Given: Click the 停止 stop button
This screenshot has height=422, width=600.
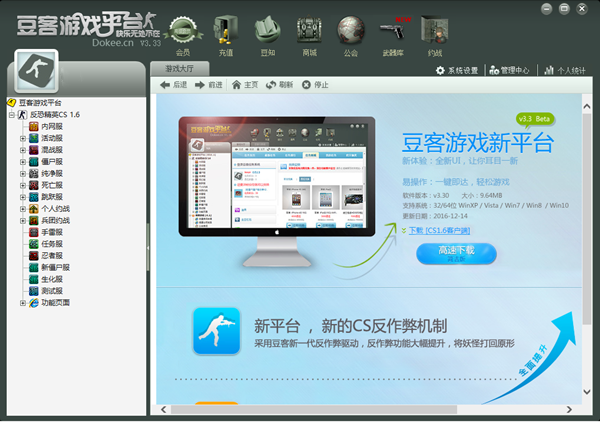Looking at the screenshot, I should (x=315, y=85).
